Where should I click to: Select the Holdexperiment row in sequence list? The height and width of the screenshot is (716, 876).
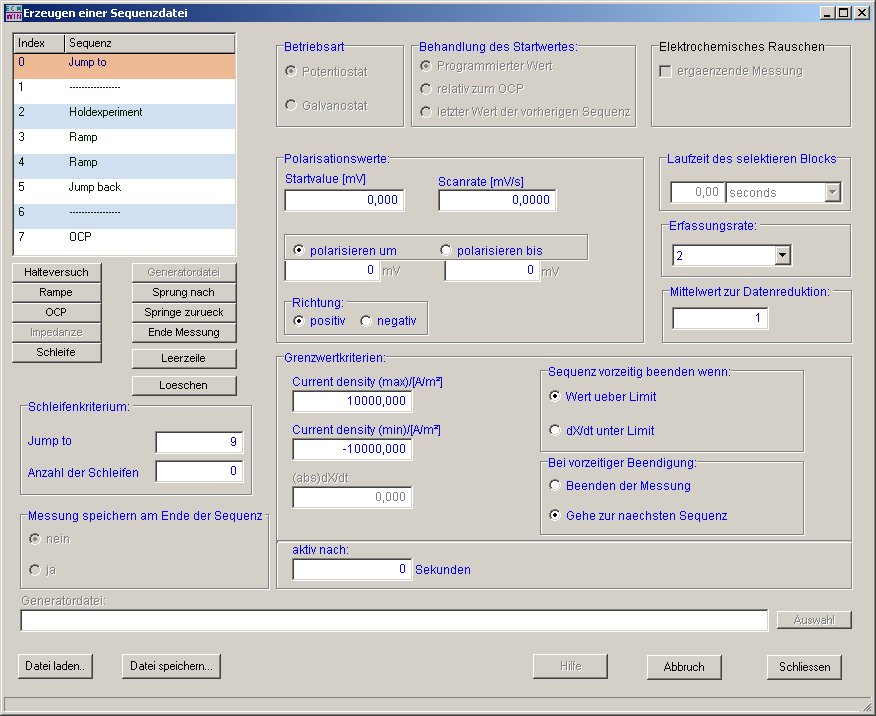click(x=125, y=113)
